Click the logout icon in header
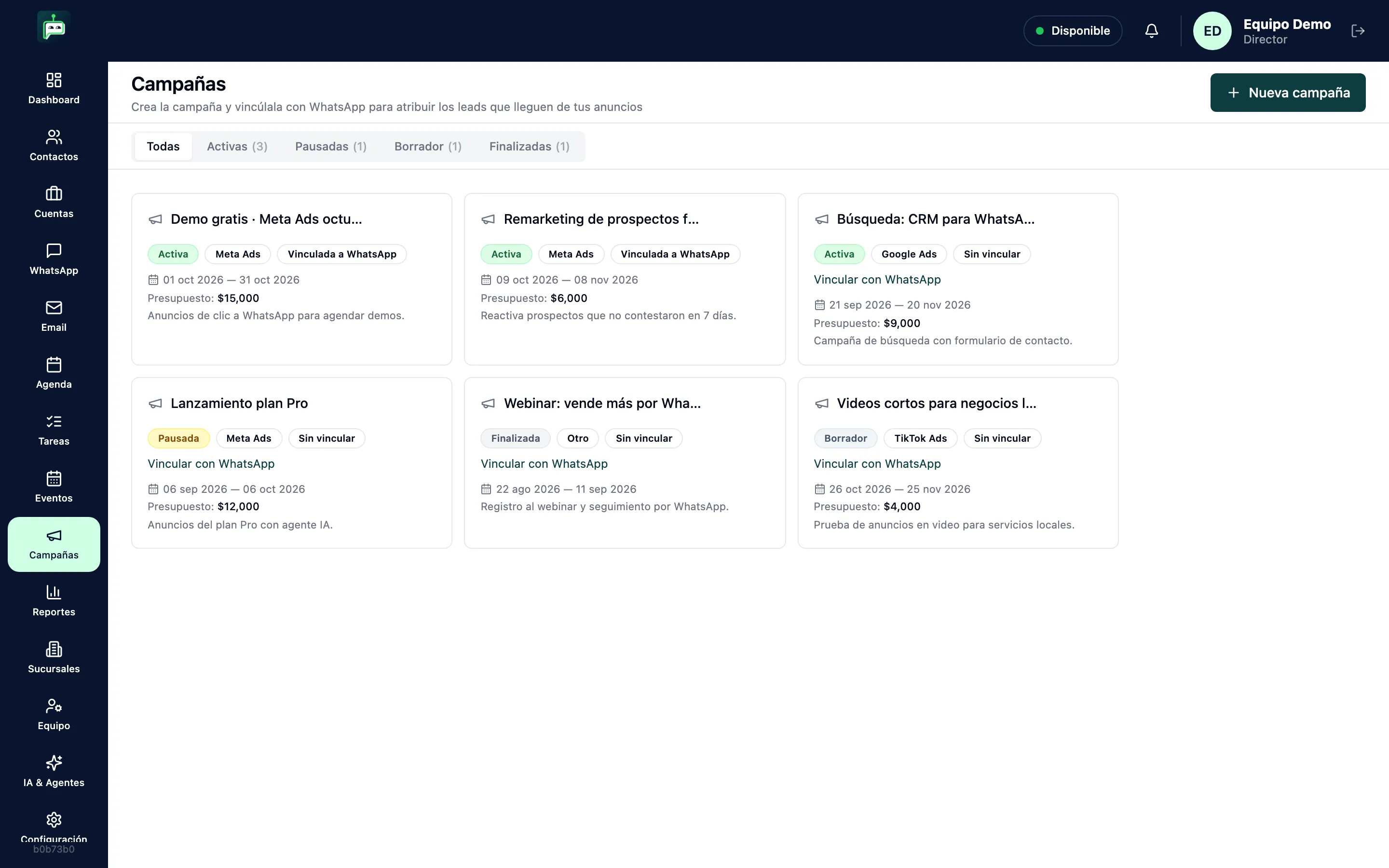1389x868 pixels. click(x=1358, y=31)
